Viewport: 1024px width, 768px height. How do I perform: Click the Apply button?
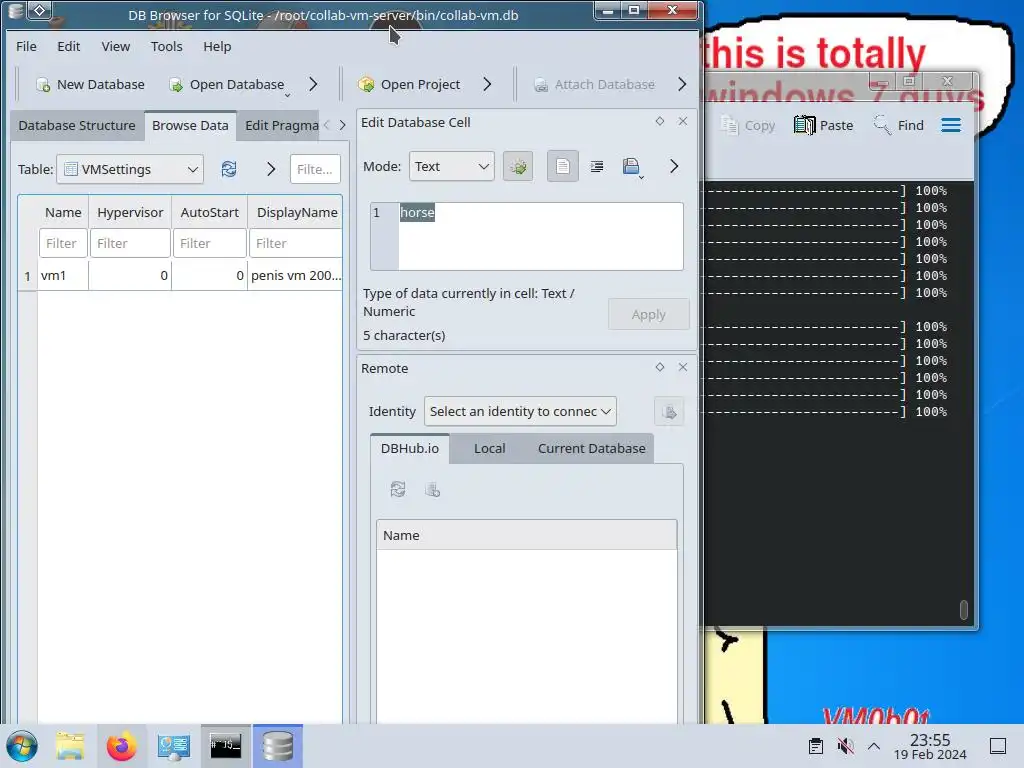(x=648, y=314)
